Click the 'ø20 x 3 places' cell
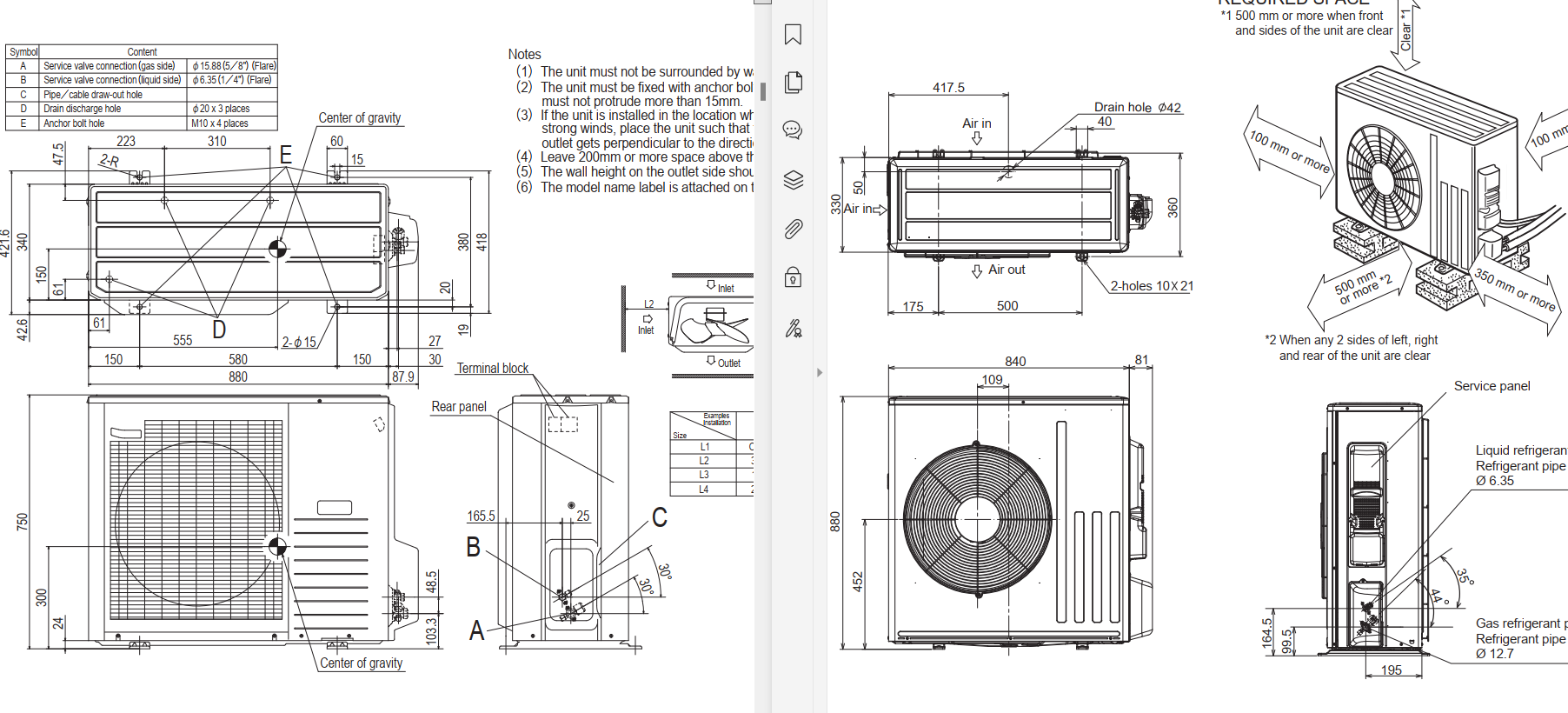Image resolution: width=1568 pixels, height=713 pixels. tap(232, 109)
